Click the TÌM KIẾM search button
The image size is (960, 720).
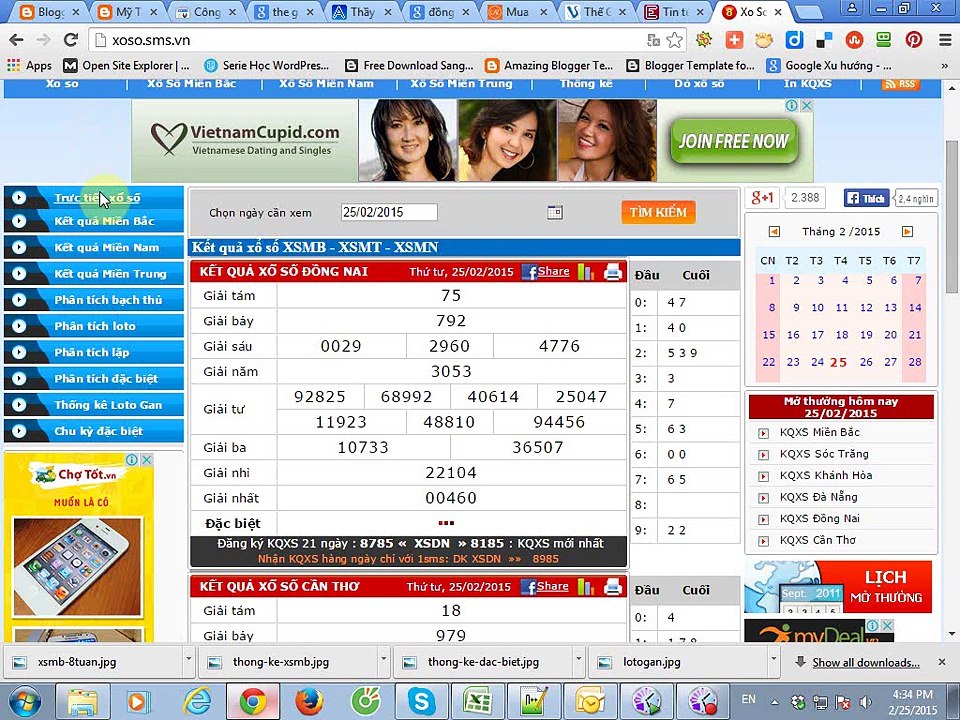pos(658,212)
